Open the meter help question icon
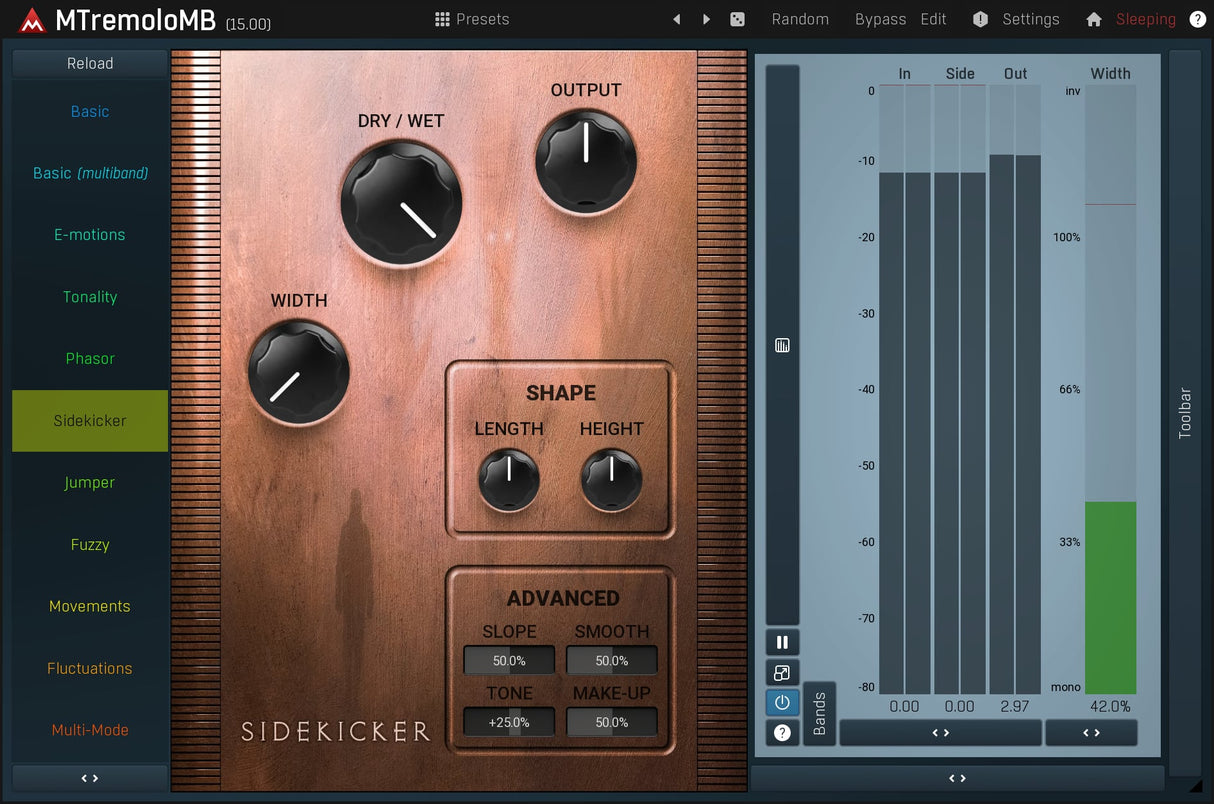 click(x=782, y=733)
